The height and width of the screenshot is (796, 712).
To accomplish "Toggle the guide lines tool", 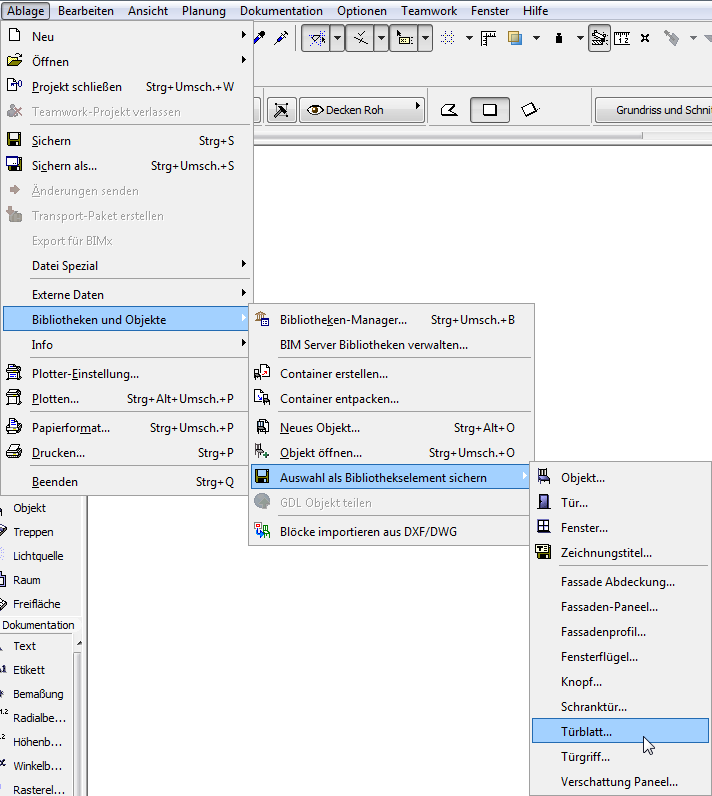I will 317,38.
